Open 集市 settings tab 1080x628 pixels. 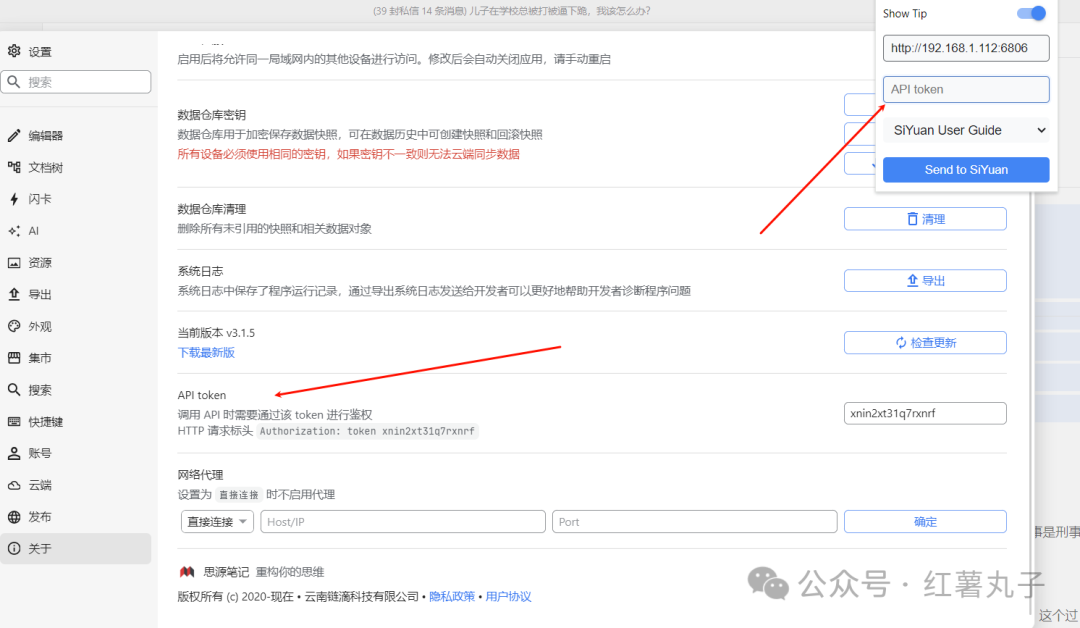point(76,358)
